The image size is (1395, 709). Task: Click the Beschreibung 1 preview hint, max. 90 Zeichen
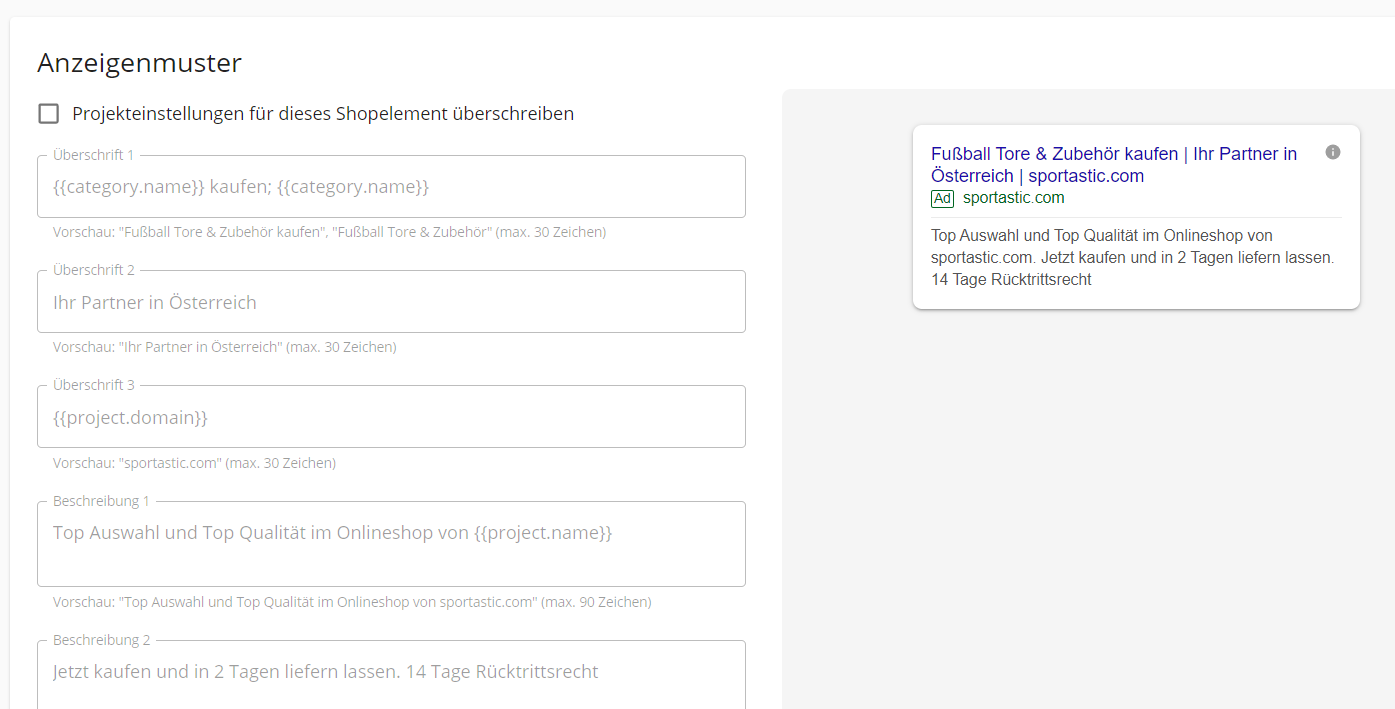(352, 602)
